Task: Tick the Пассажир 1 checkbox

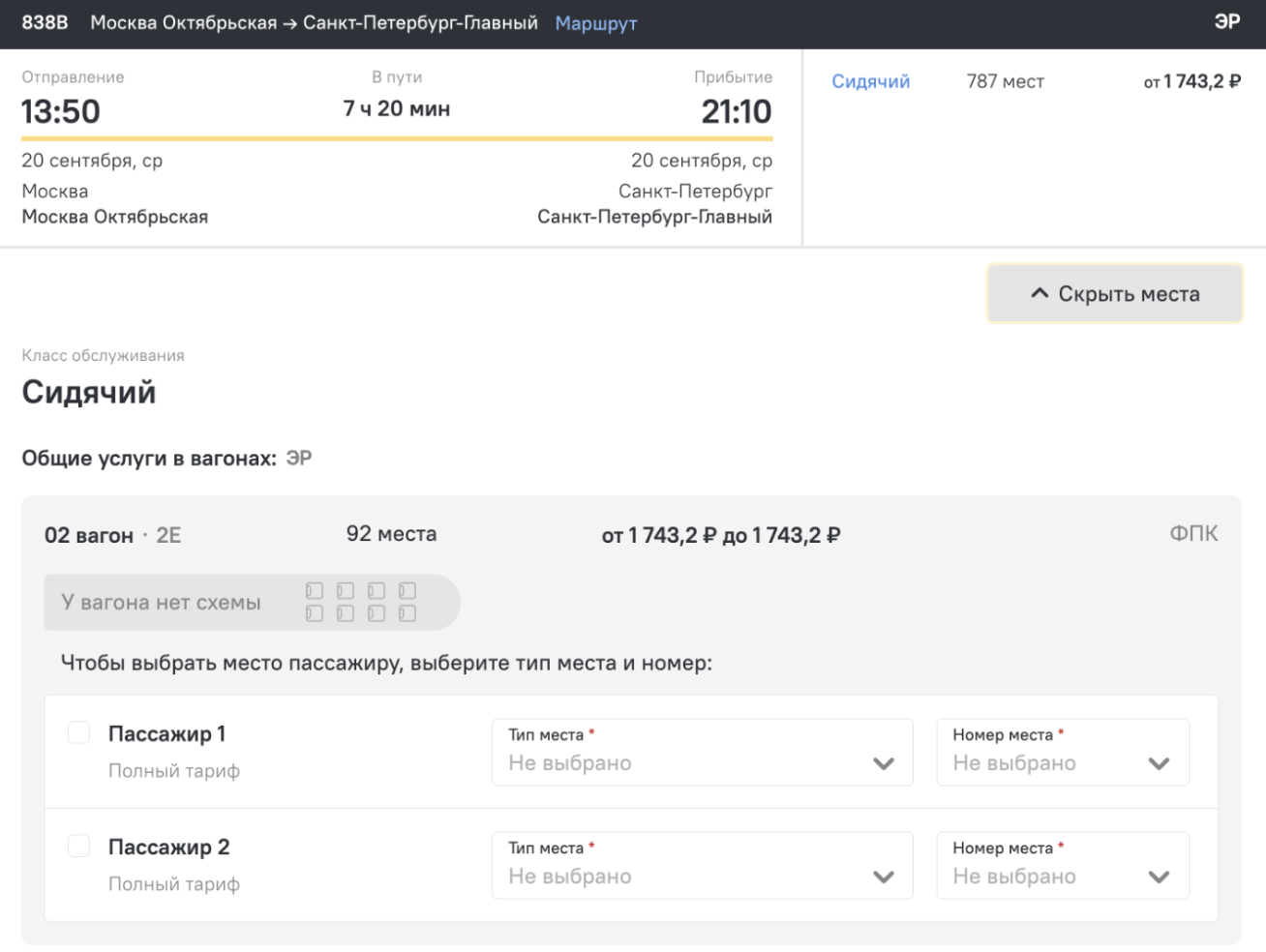Action: [x=79, y=732]
